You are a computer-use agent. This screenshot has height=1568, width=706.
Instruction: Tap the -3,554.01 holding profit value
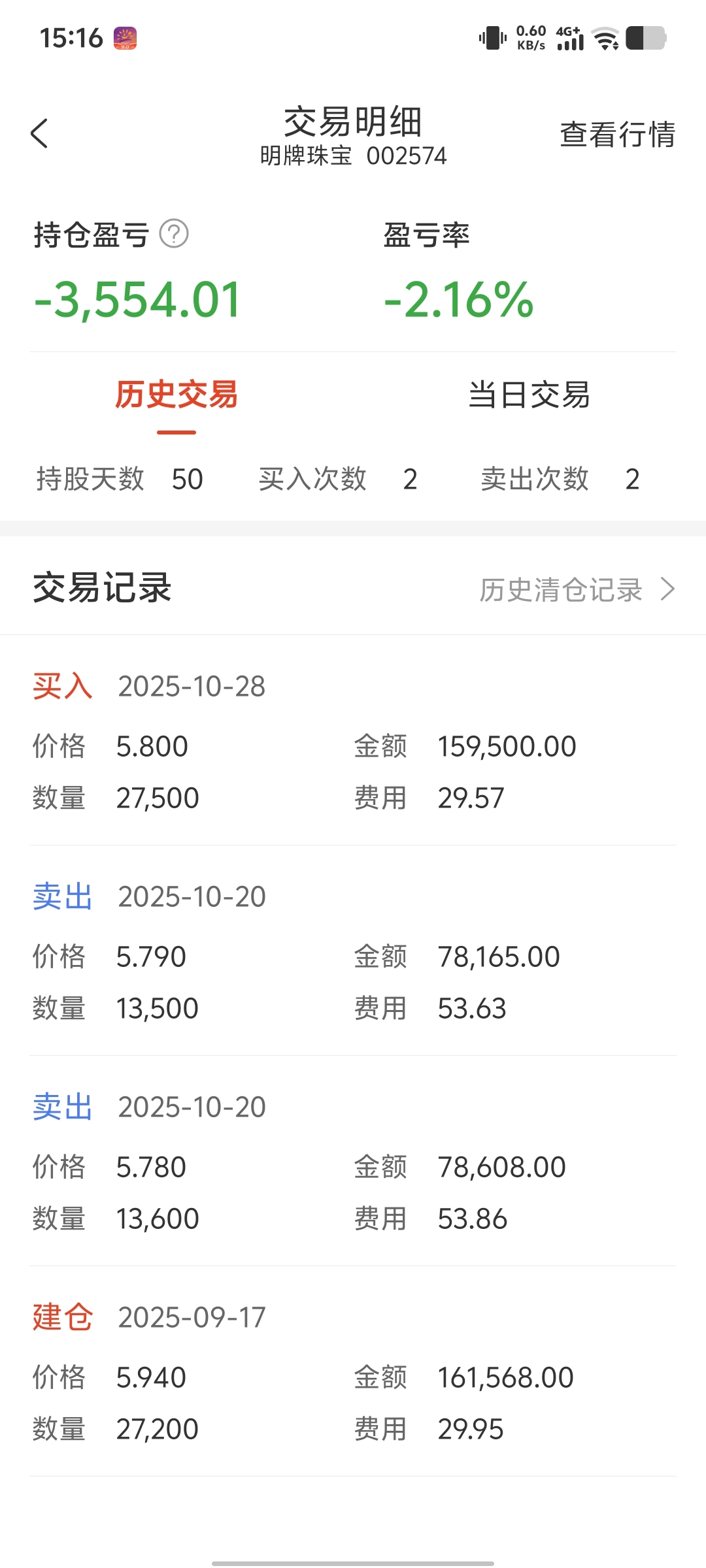pos(137,300)
